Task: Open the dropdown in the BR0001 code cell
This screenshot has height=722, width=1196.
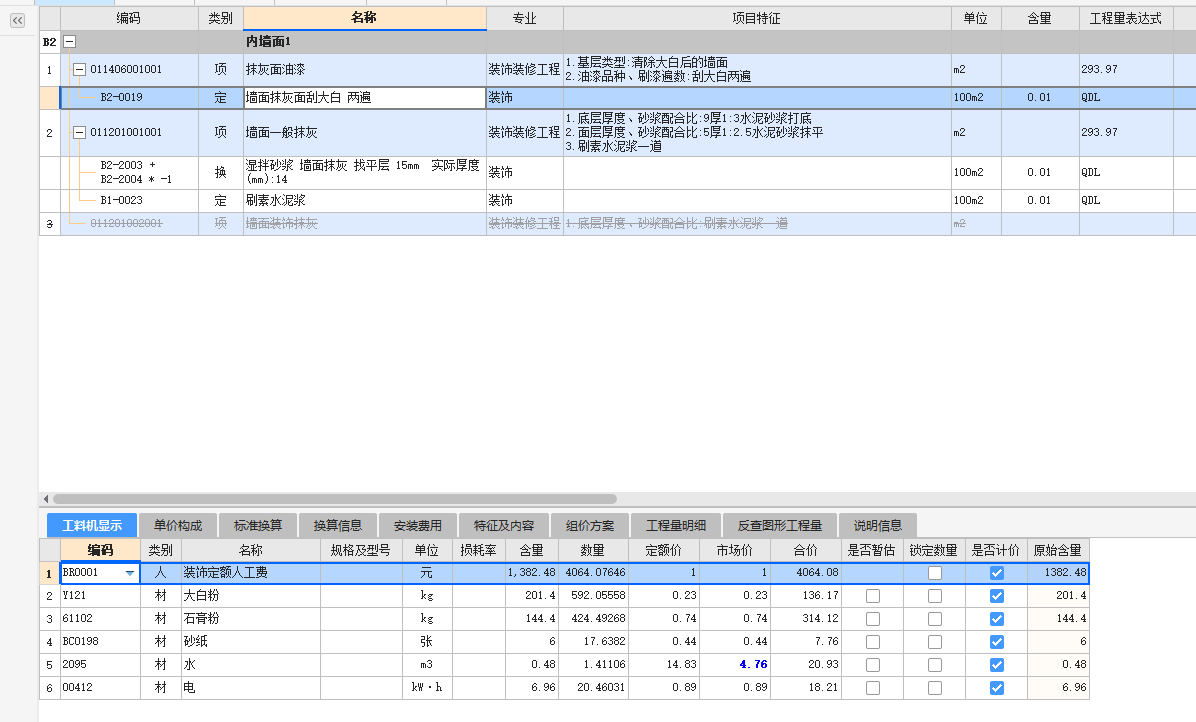Action: point(130,573)
